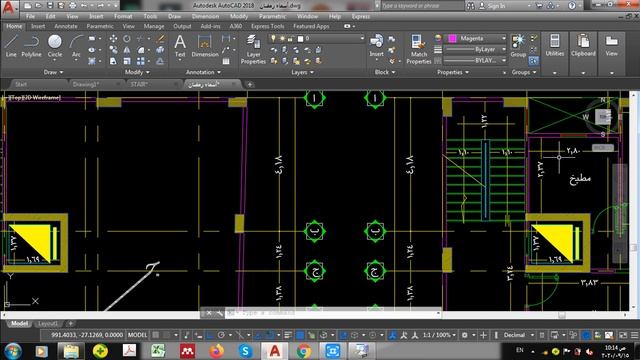Switch to the Express Tools ribbon tab
Screen dimensions: 640x360
pos(267,26)
